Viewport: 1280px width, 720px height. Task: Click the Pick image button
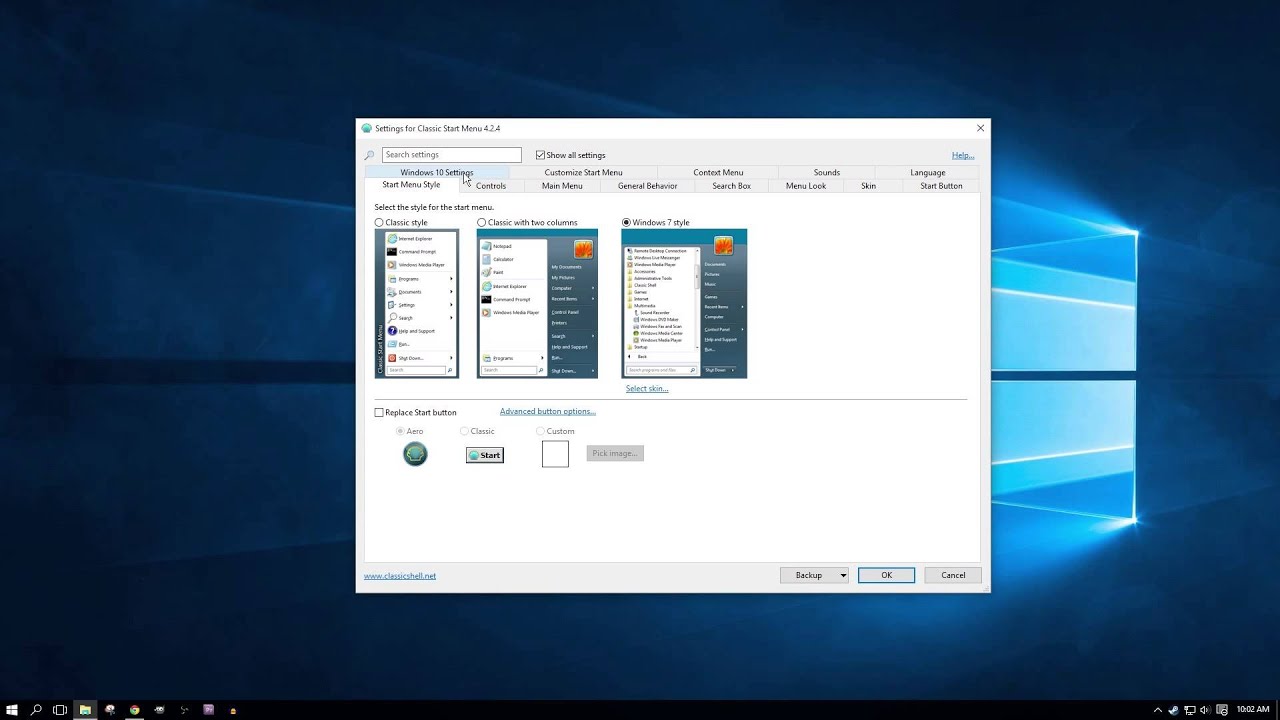point(615,453)
